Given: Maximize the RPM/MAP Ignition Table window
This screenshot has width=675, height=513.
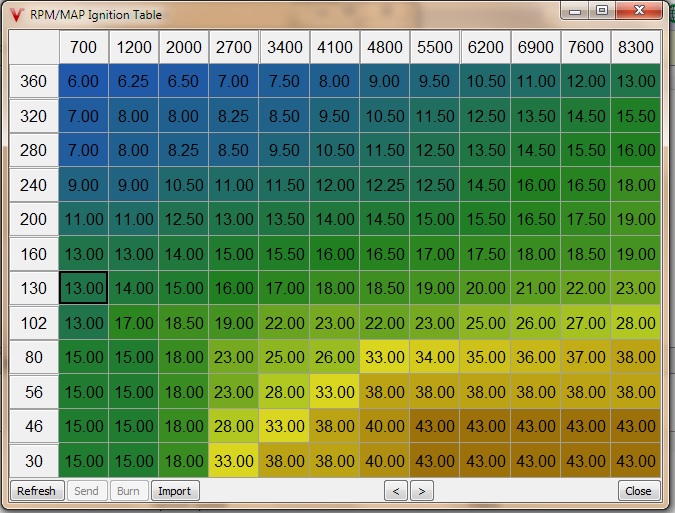Looking at the screenshot, I should pos(601,11).
